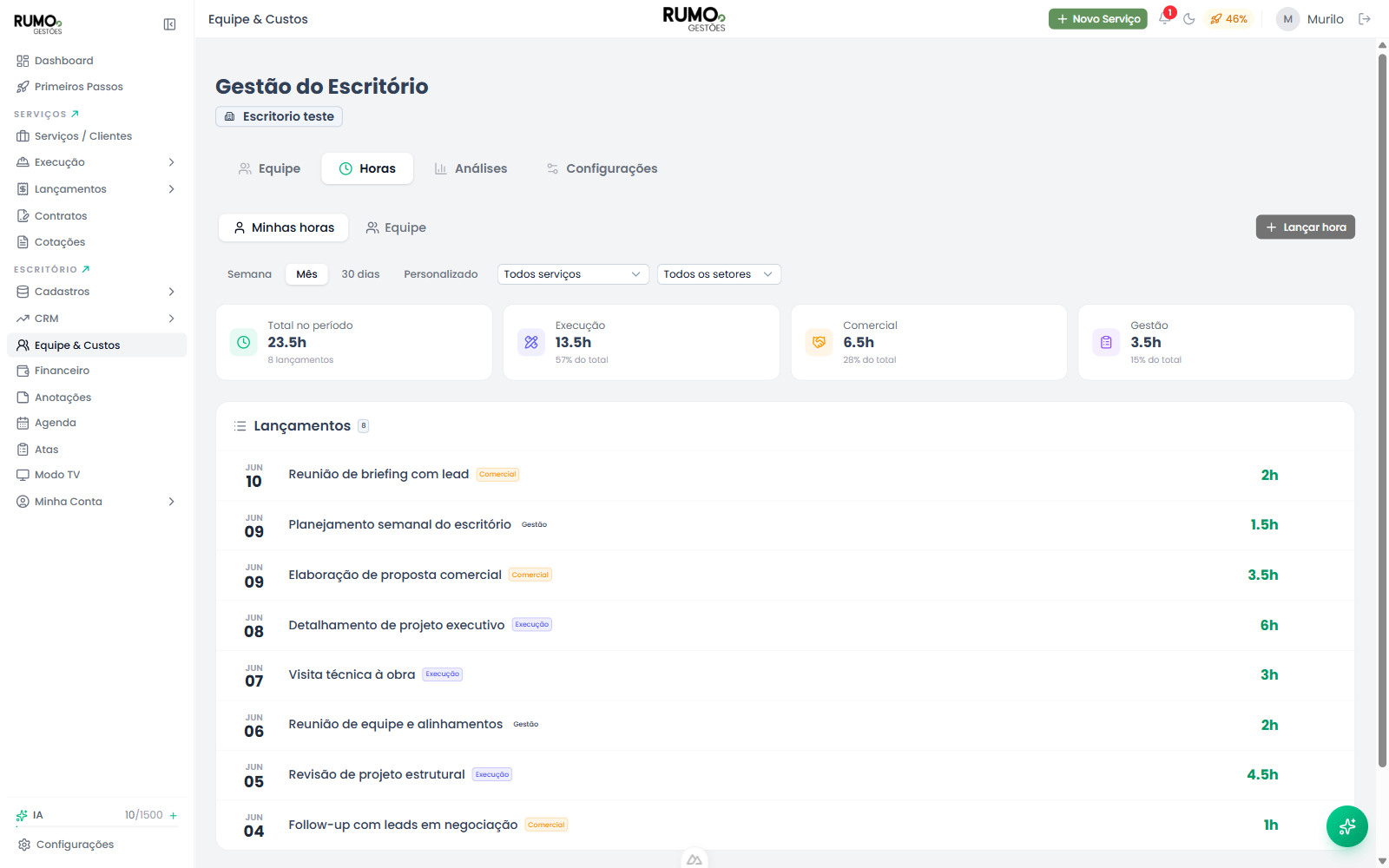
Task: Open the Reunião de briefing com lead entry
Action: coord(785,475)
